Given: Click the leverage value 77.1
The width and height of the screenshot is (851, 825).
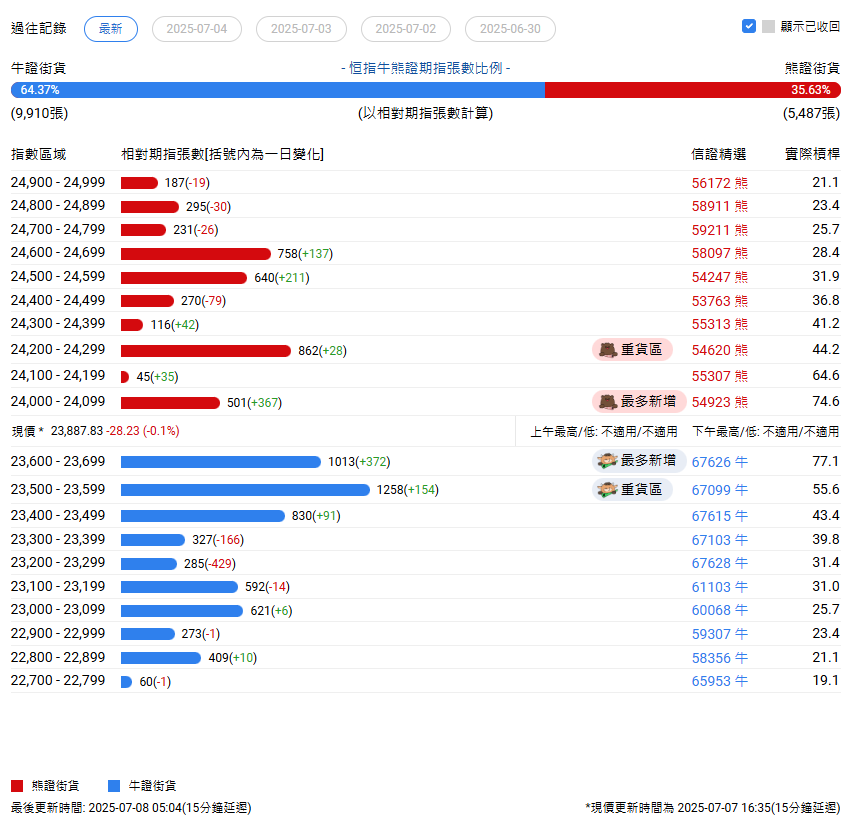Looking at the screenshot, I should tap(825, 461).
